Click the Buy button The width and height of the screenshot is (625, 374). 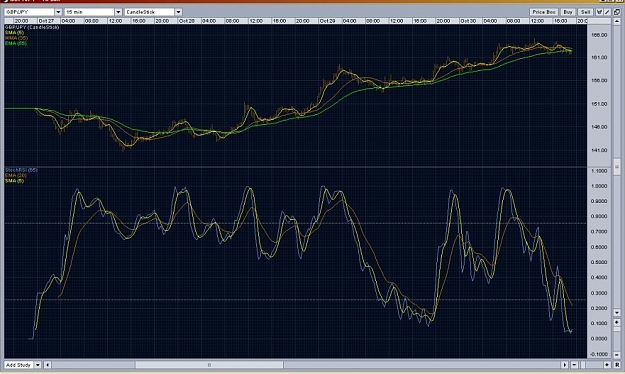568,12
